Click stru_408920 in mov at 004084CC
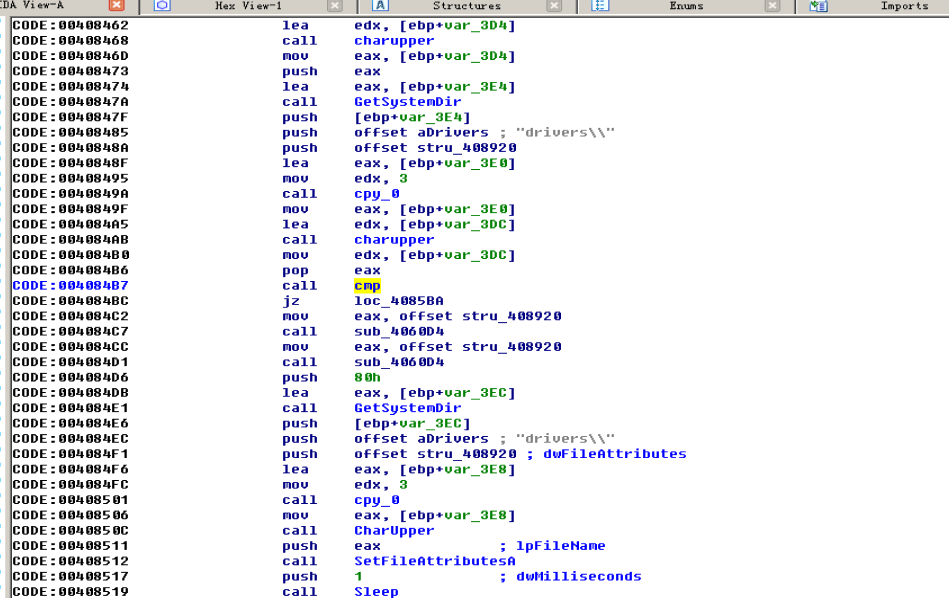Screen dimensions: 949x598 click(511, 347)
